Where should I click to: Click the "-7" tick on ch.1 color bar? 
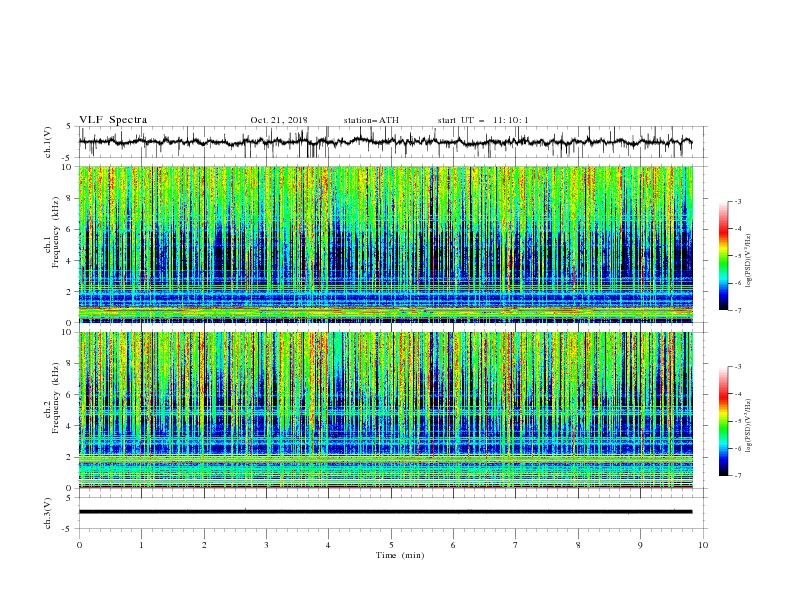pos(737,310)
